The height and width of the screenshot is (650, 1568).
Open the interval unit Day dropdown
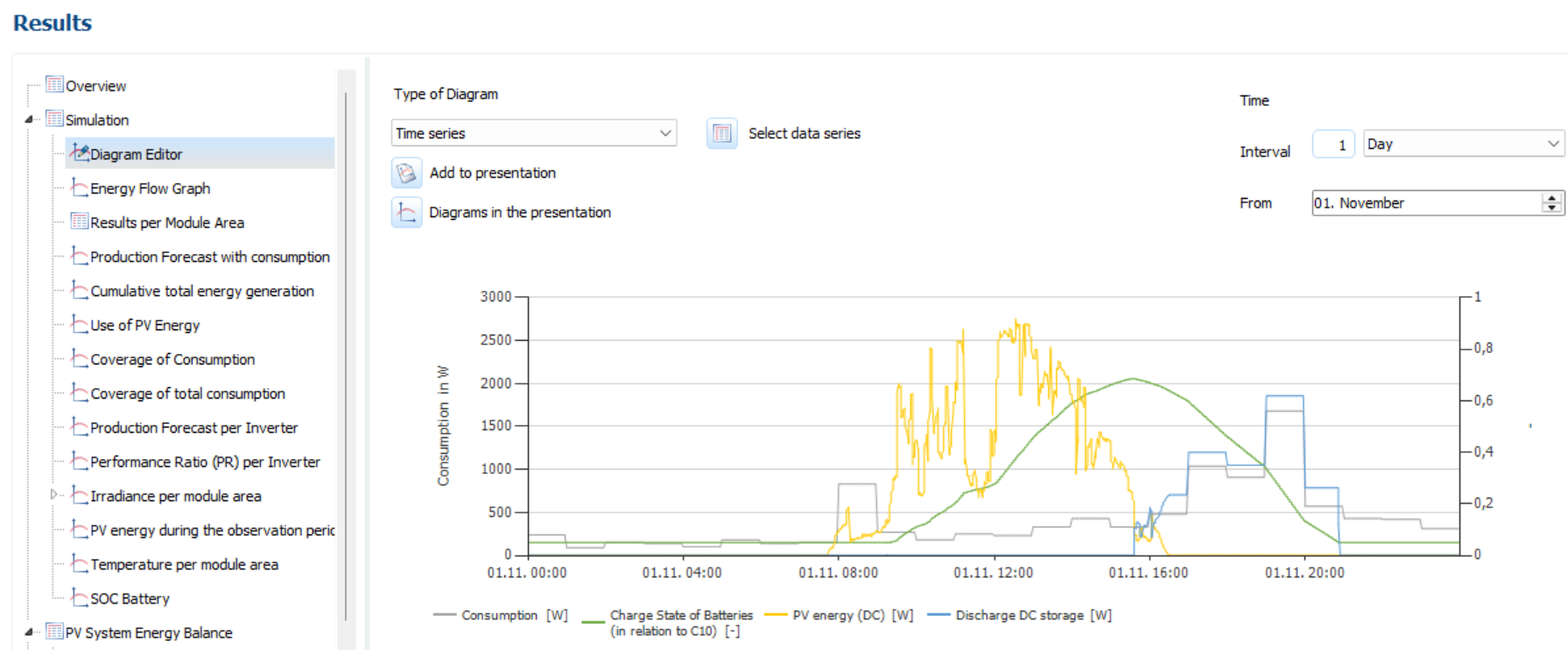tap(1463, 144)
